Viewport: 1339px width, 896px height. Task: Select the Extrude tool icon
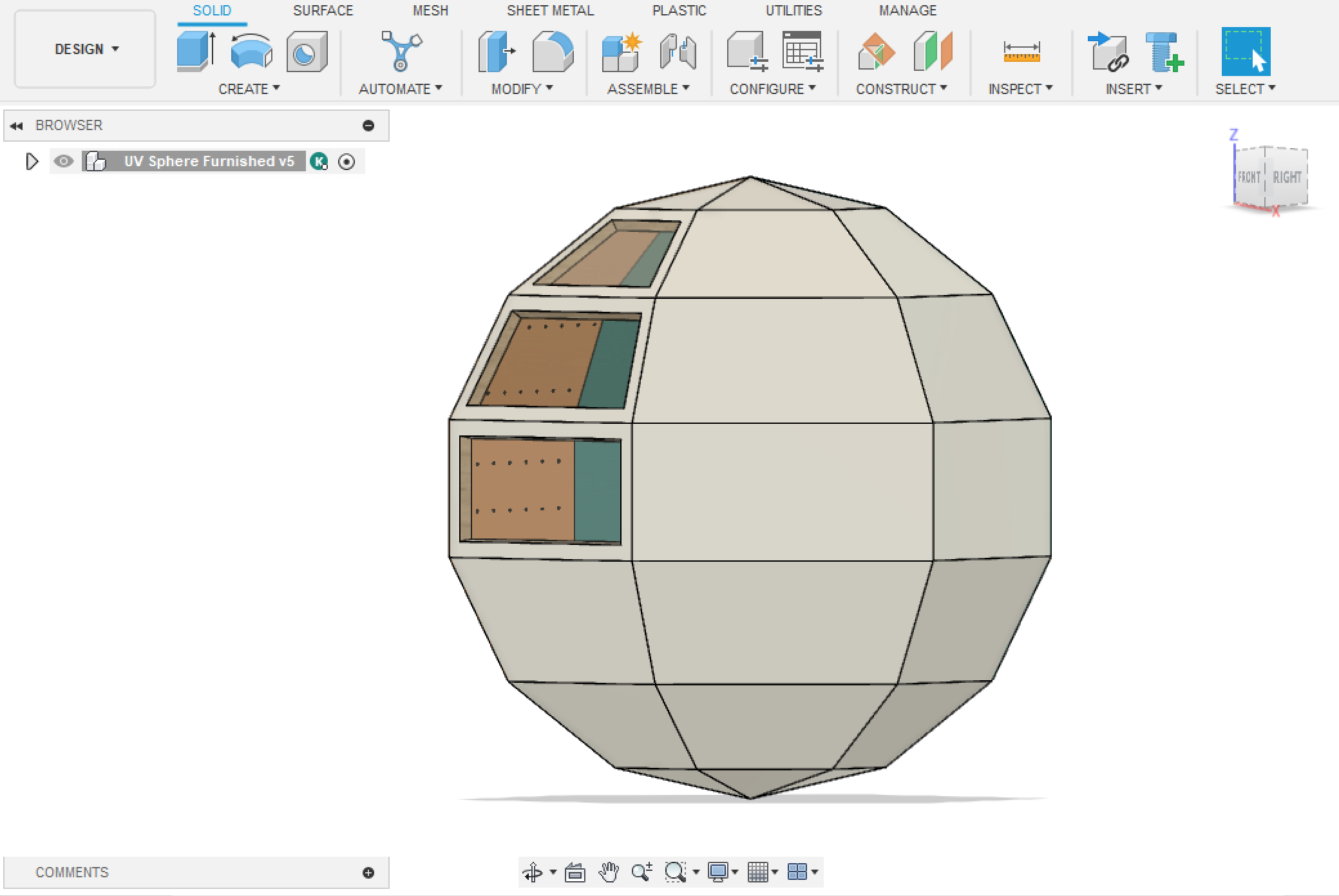(x=196, y=51)
